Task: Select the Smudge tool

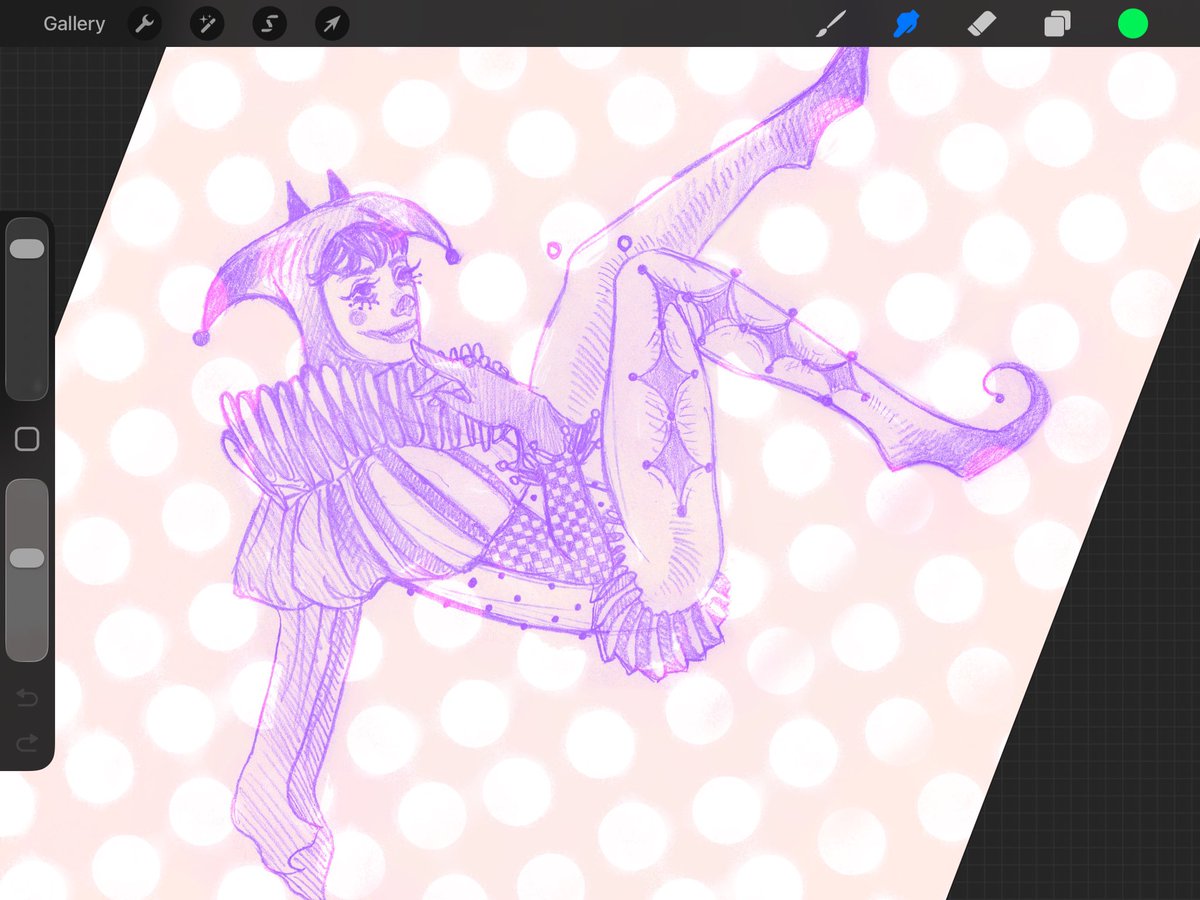Action: (x=906, y=23)
